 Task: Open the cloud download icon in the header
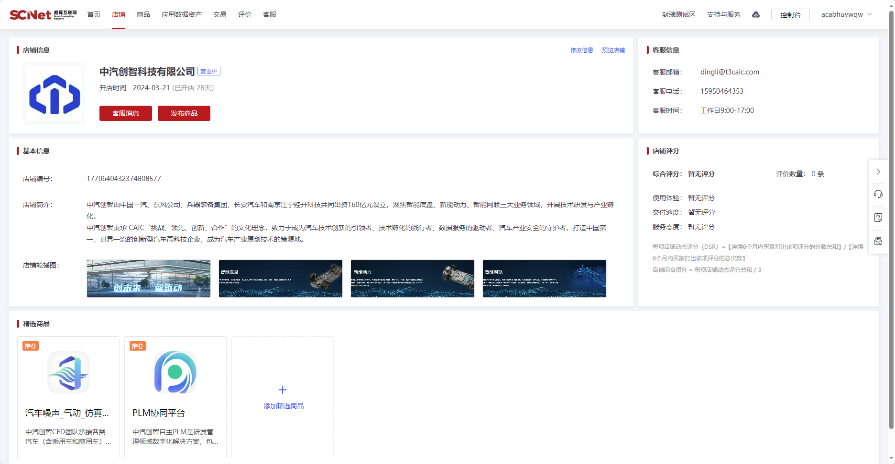(756, 15)
